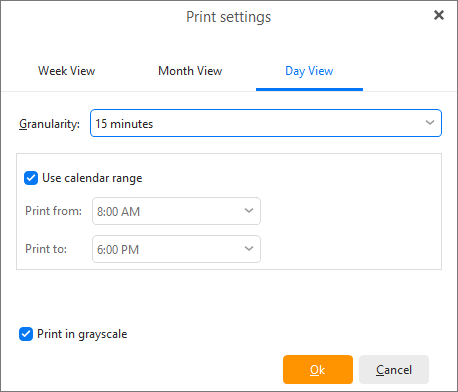Click the 'Use calendar range' label text
This screenshot has height=392, width=458.
click(92, 178)
